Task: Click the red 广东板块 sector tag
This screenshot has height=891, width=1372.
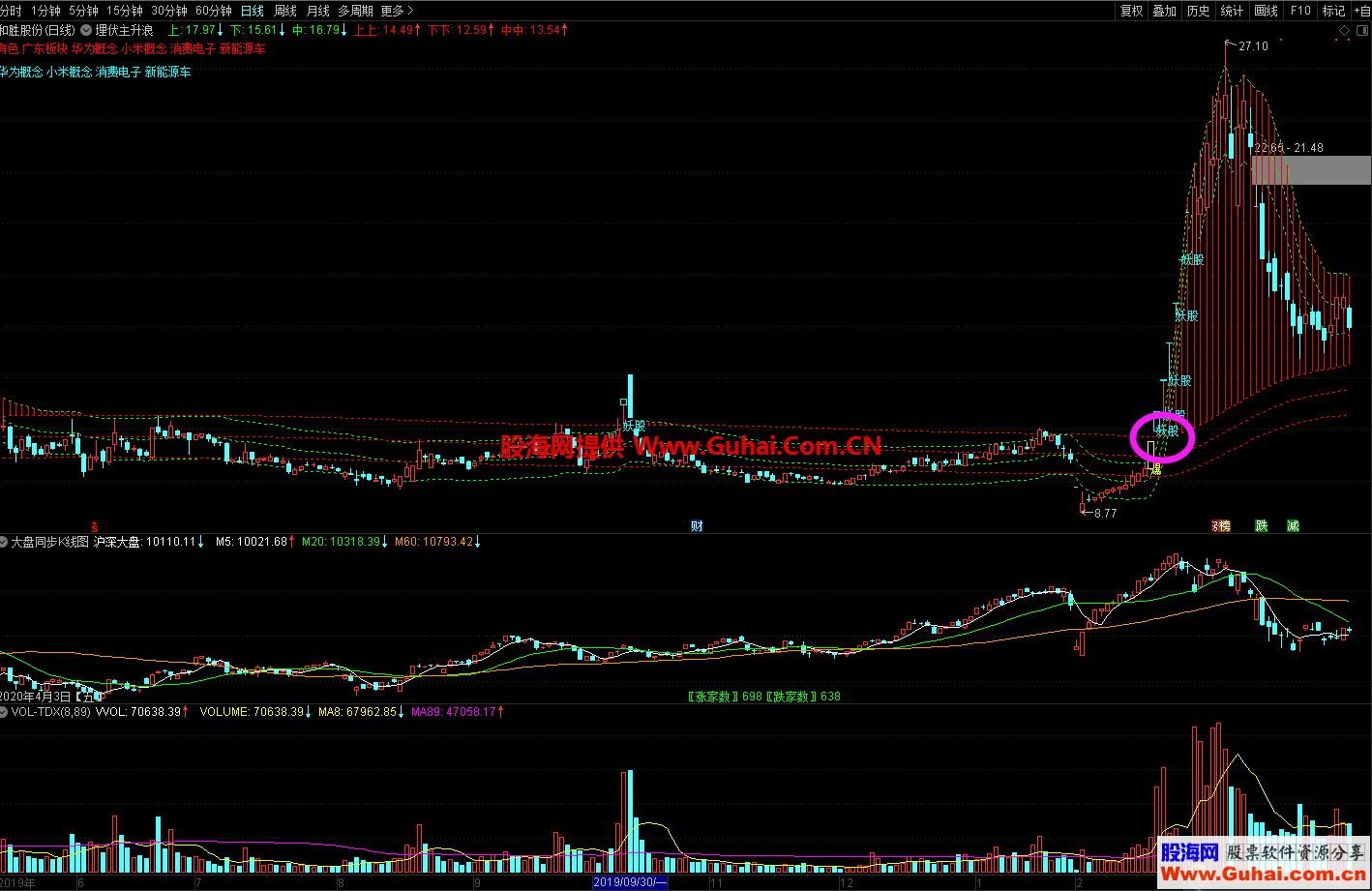Action: tap(45, 48)
